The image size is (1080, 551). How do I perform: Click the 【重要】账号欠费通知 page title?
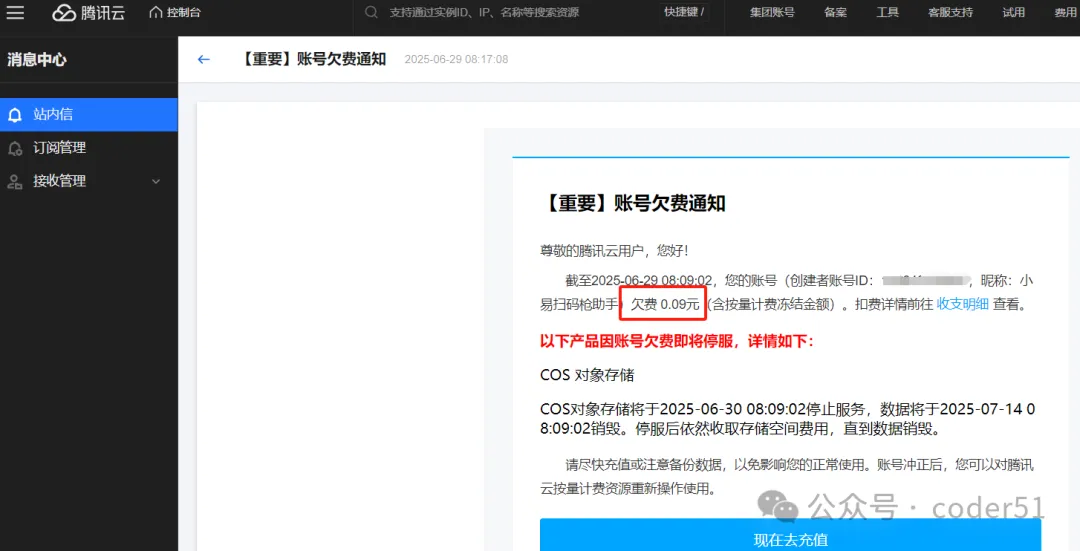[x=312, y=59]
